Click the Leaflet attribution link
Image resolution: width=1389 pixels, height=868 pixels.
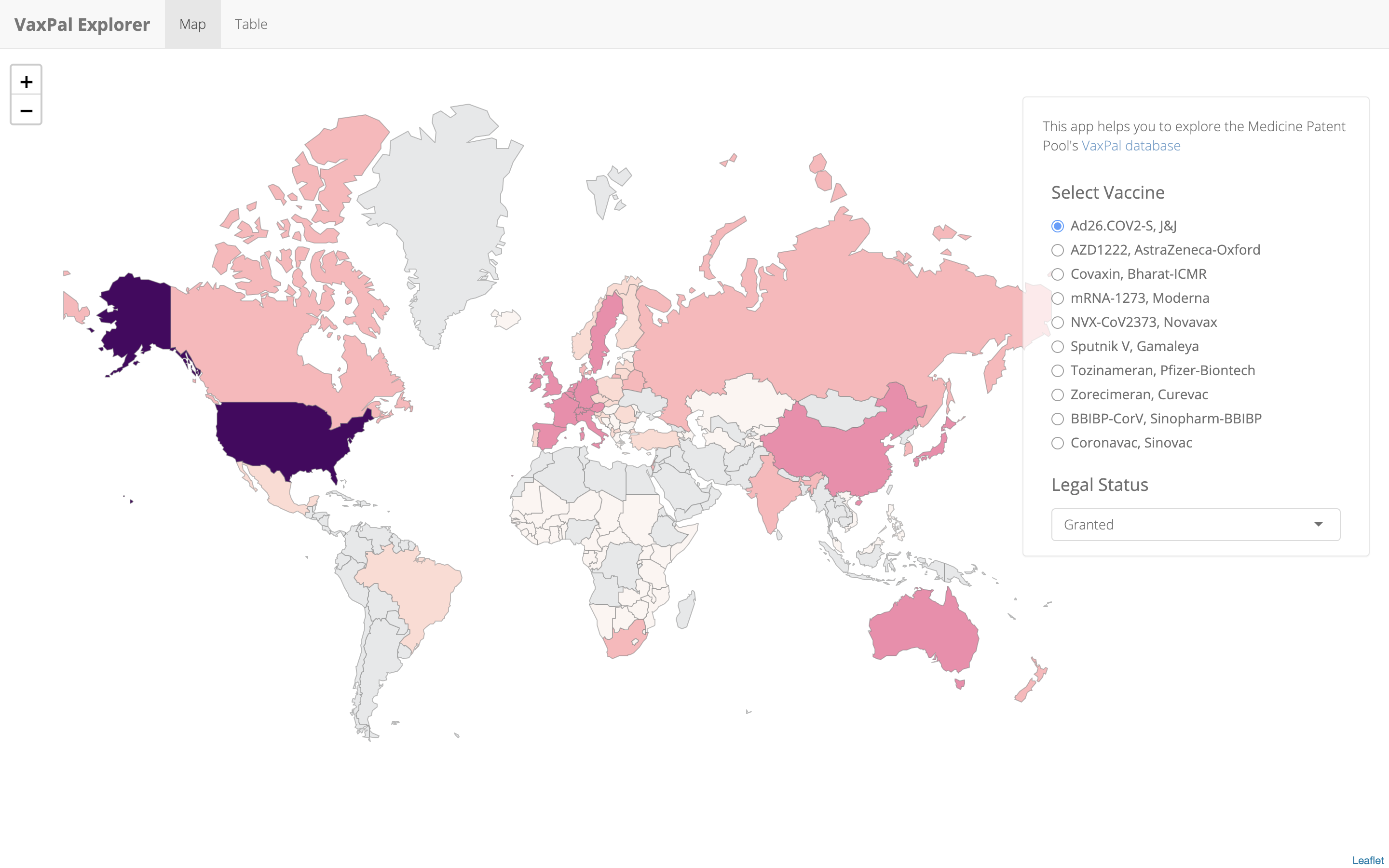1367,860
